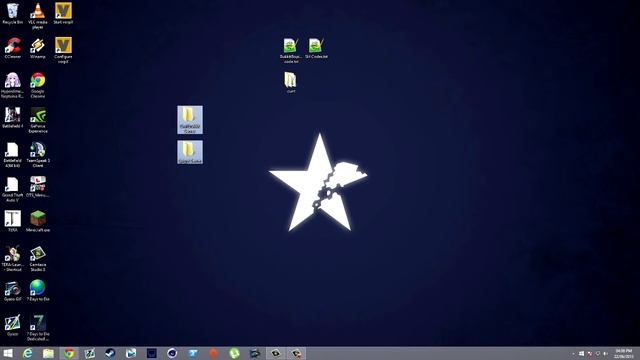Select the Start shortcut with gold V icon
Screen dimensions: 640x360
(x=63, y=13)
